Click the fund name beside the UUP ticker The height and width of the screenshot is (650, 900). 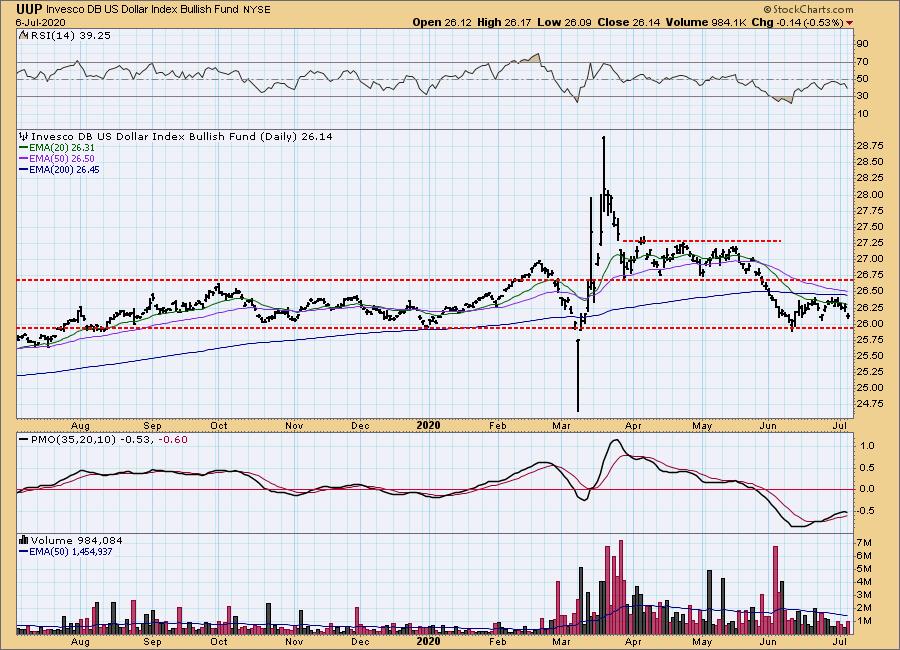point(142,10)
